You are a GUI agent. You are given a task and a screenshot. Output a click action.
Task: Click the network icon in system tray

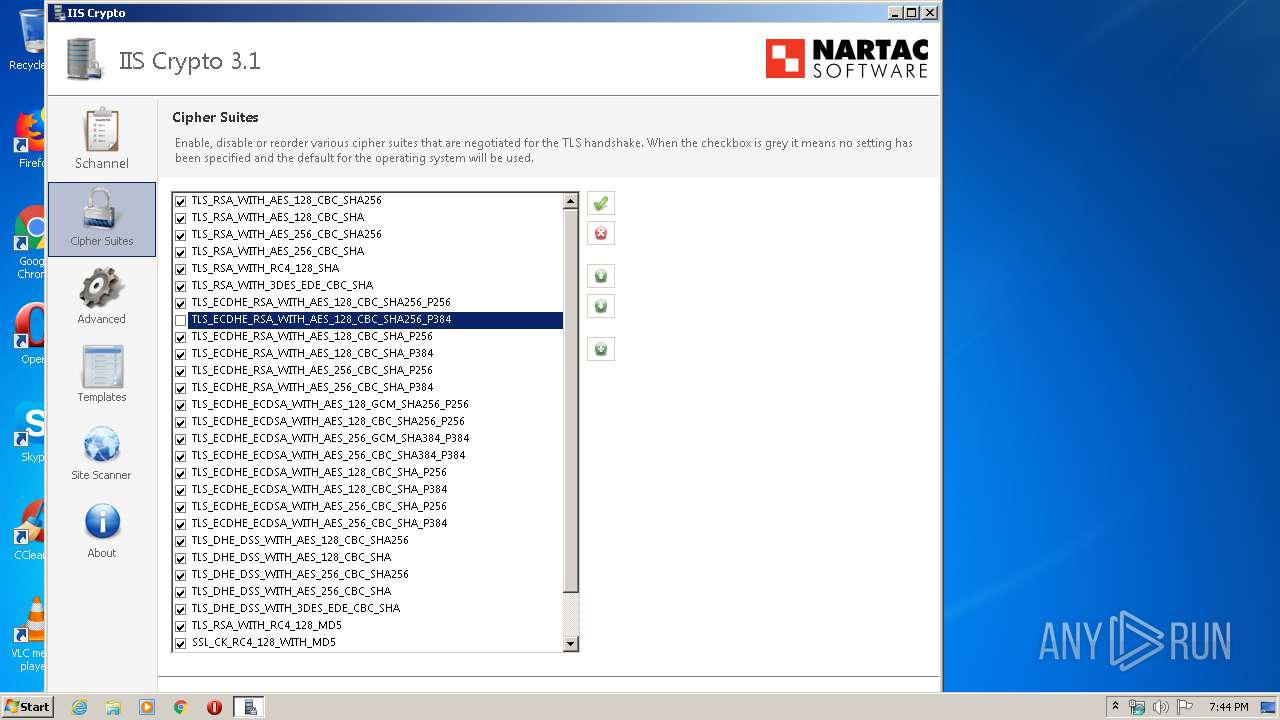pos(1137,707)
